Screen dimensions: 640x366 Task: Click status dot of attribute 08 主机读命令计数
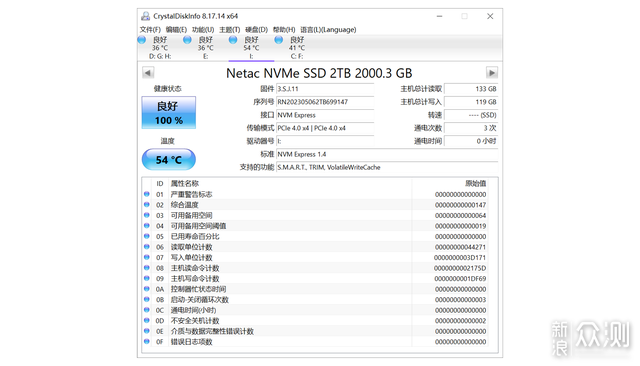[x=147, y=268]
